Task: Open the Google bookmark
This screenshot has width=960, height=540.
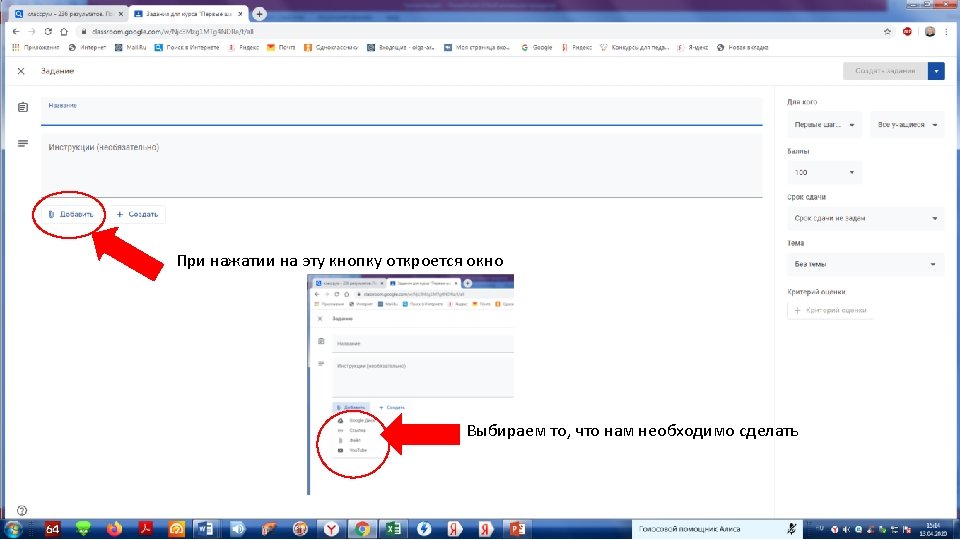Action: tap(536, 47)
